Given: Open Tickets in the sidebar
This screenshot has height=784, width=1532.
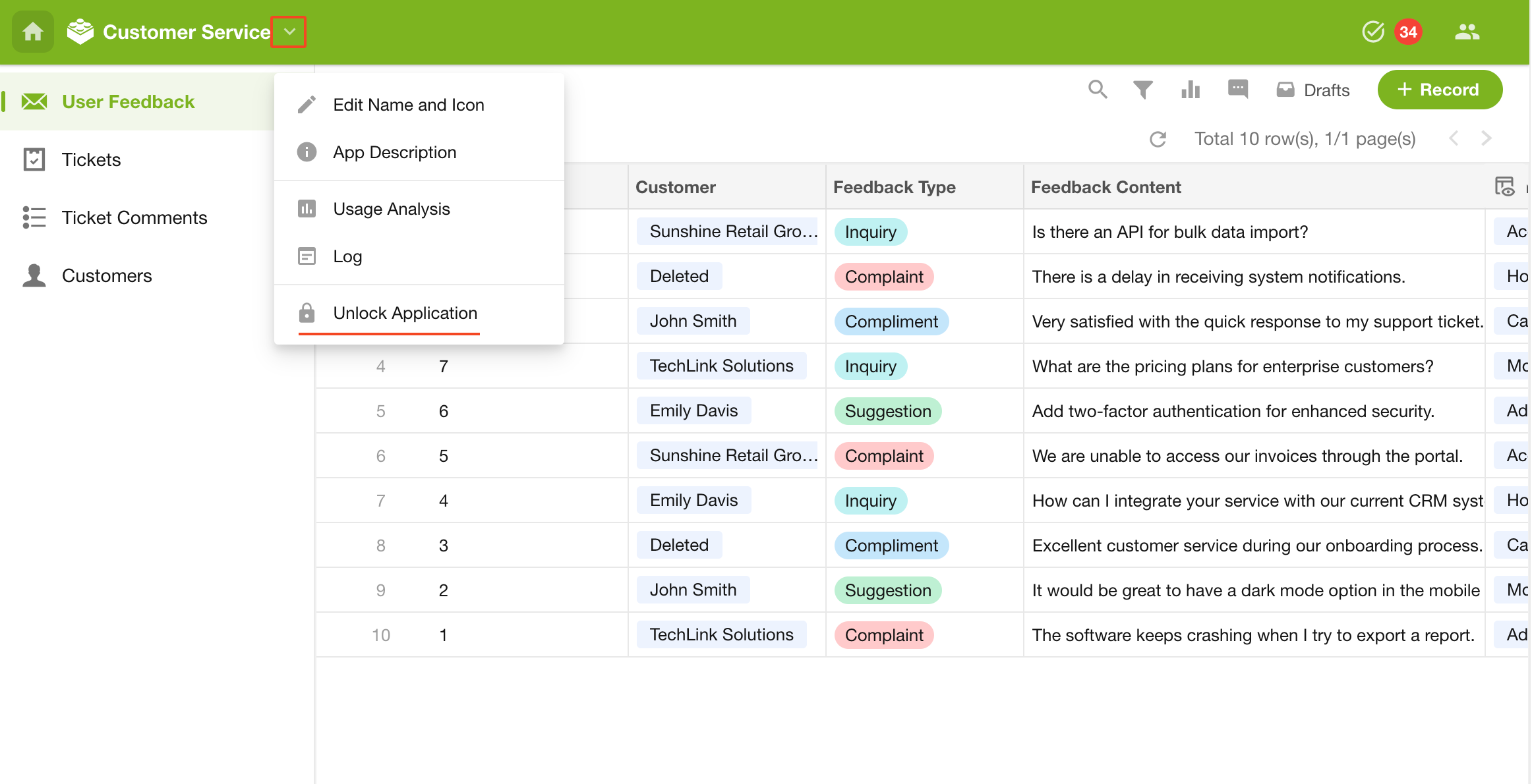Looking at the screenshot, I should point(91,159).
